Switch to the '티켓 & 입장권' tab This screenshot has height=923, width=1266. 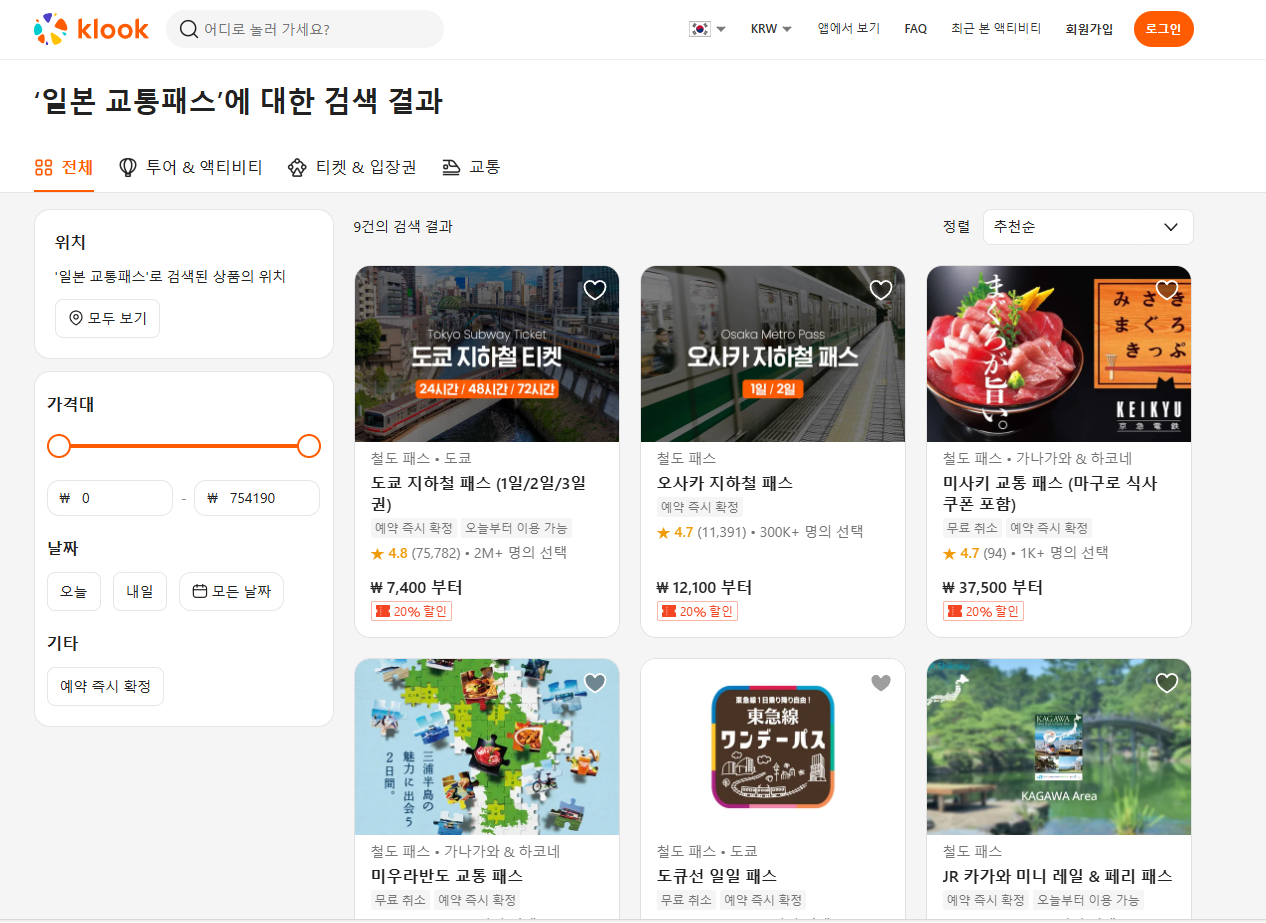pyautogui.click(x=352, y=168)
